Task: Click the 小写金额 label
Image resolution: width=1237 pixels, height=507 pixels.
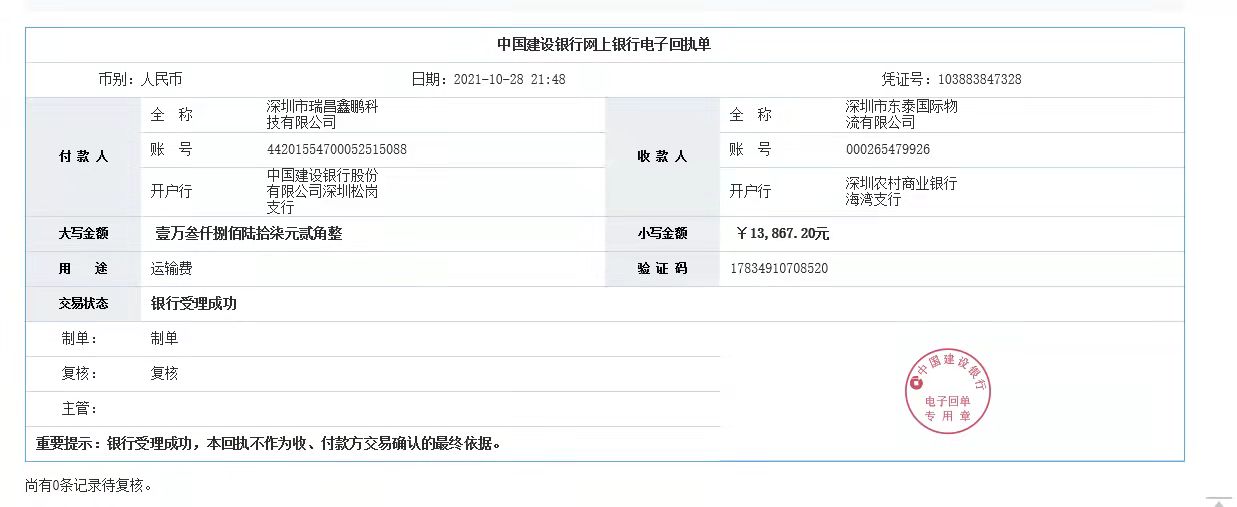Action: pyautogui.click(x=662, y=233)
